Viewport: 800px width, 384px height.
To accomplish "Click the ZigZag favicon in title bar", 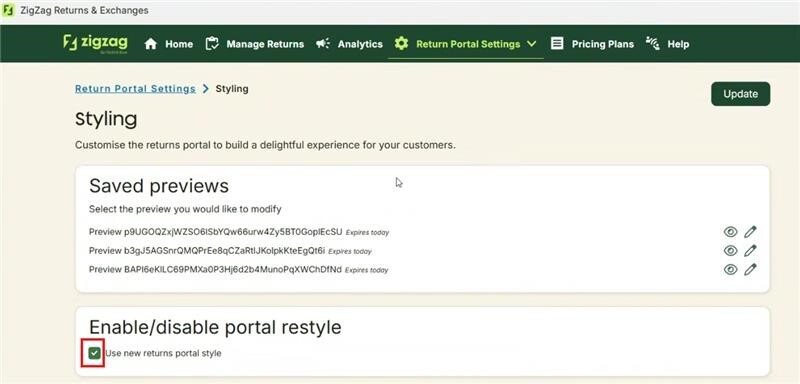I will pyautogui.click(x=8, y=10).
